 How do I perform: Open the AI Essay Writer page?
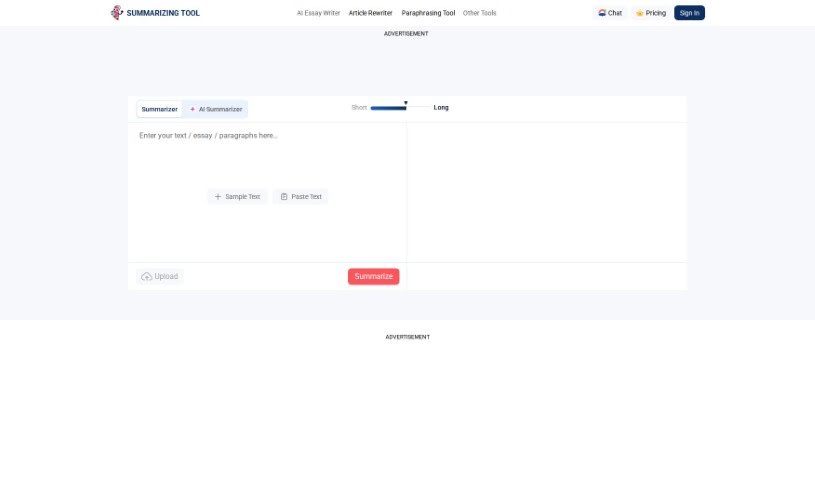(318, 13)
